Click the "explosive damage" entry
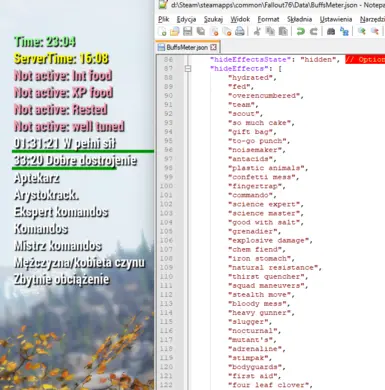Screen dimensions: 385x390 [x=268, y=240]
